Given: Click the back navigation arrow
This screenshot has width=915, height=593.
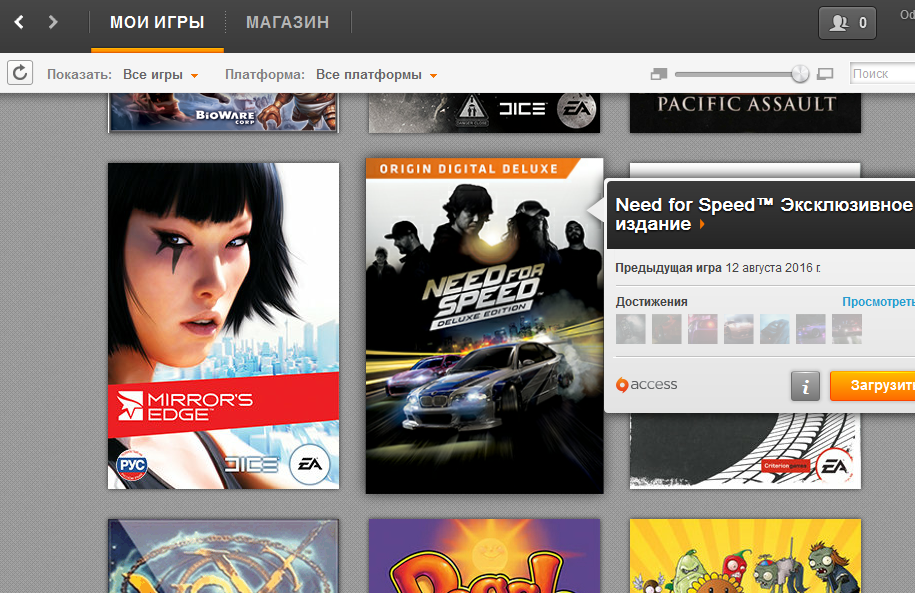Looking at the screenshot, I should coord(19,22).
